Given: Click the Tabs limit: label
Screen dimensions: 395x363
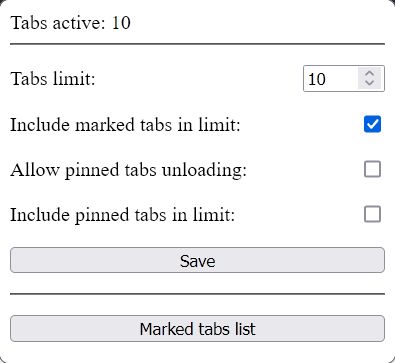Looking at the screenshot, I should [x=53, y=79].
